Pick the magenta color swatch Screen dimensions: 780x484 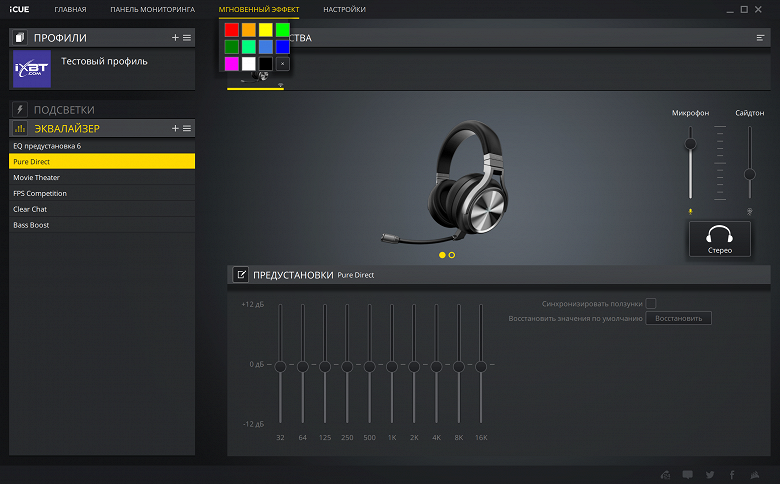tap(232, 64)
